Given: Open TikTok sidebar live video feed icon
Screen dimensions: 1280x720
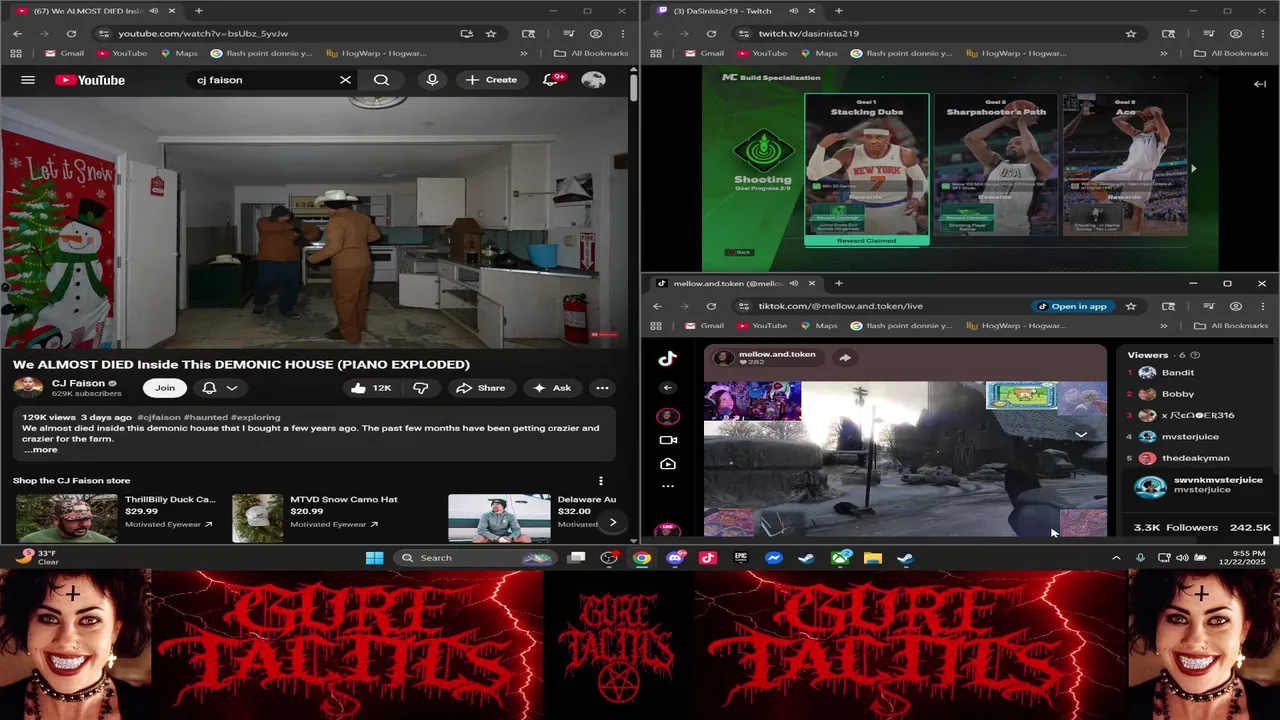Looking at the screenshot, I should coord(668,464).
